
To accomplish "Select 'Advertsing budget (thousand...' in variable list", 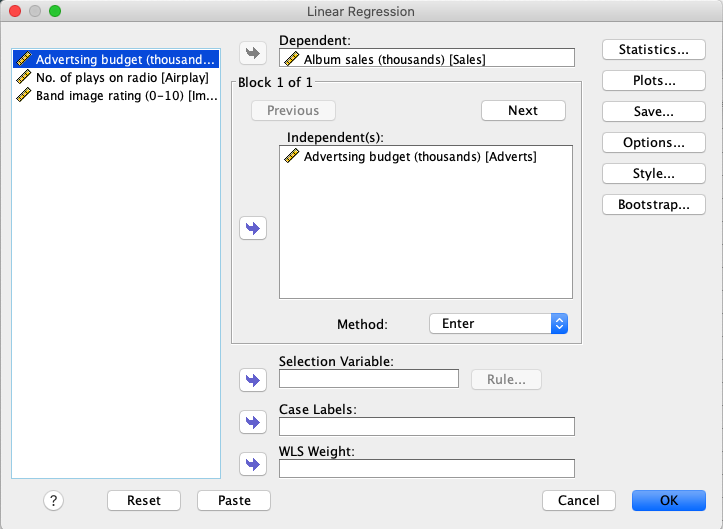I will pyautogui.click(x=116, y=59).
